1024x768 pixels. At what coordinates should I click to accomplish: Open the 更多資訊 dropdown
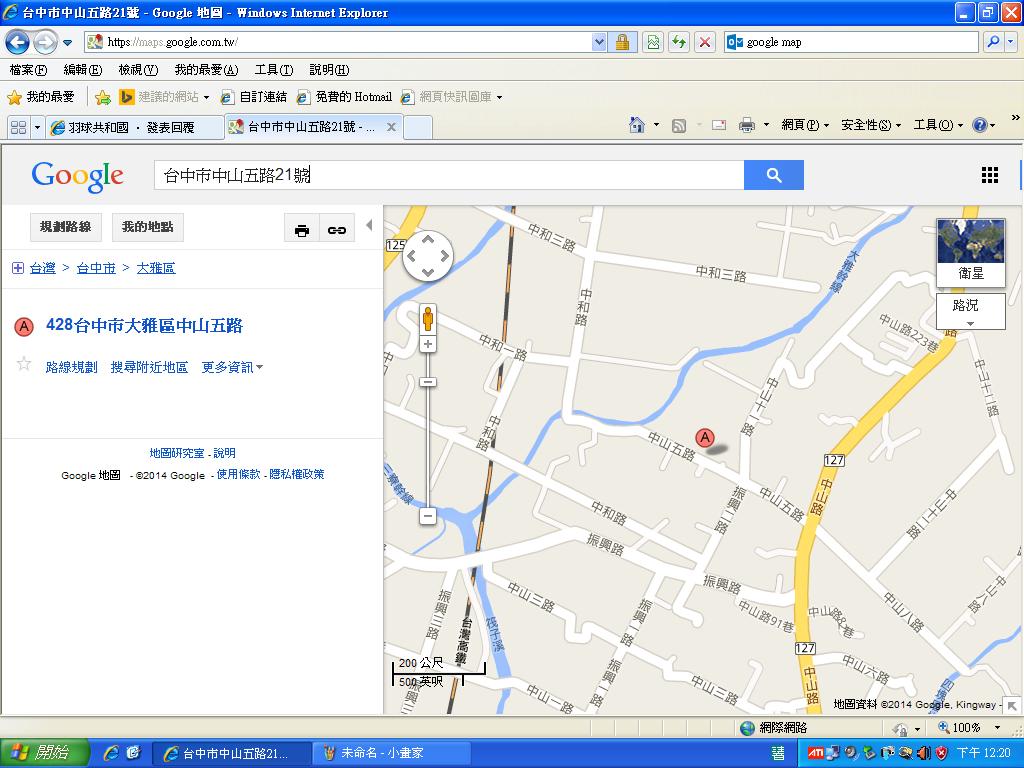(x=232, y=368)
